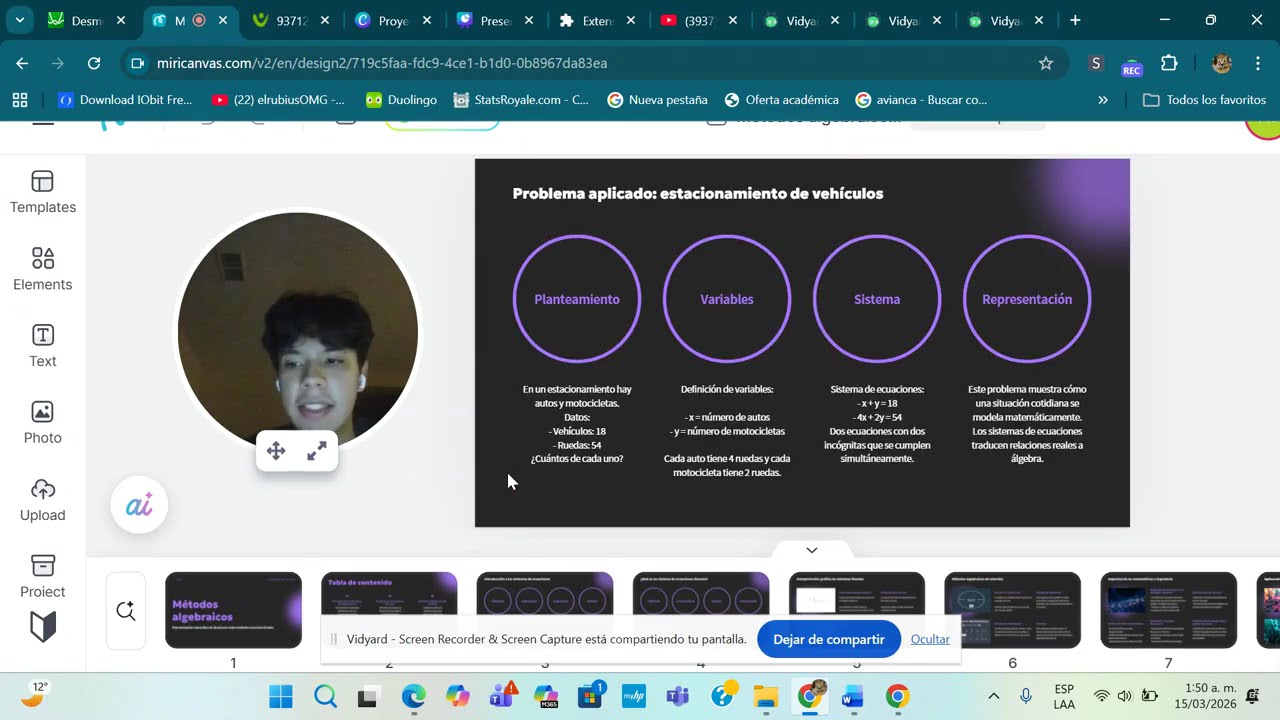Image resolution: width=1280 pixels, height=720 pixels.
Task: Click the Ocultar link
Action: coord(930,639)
